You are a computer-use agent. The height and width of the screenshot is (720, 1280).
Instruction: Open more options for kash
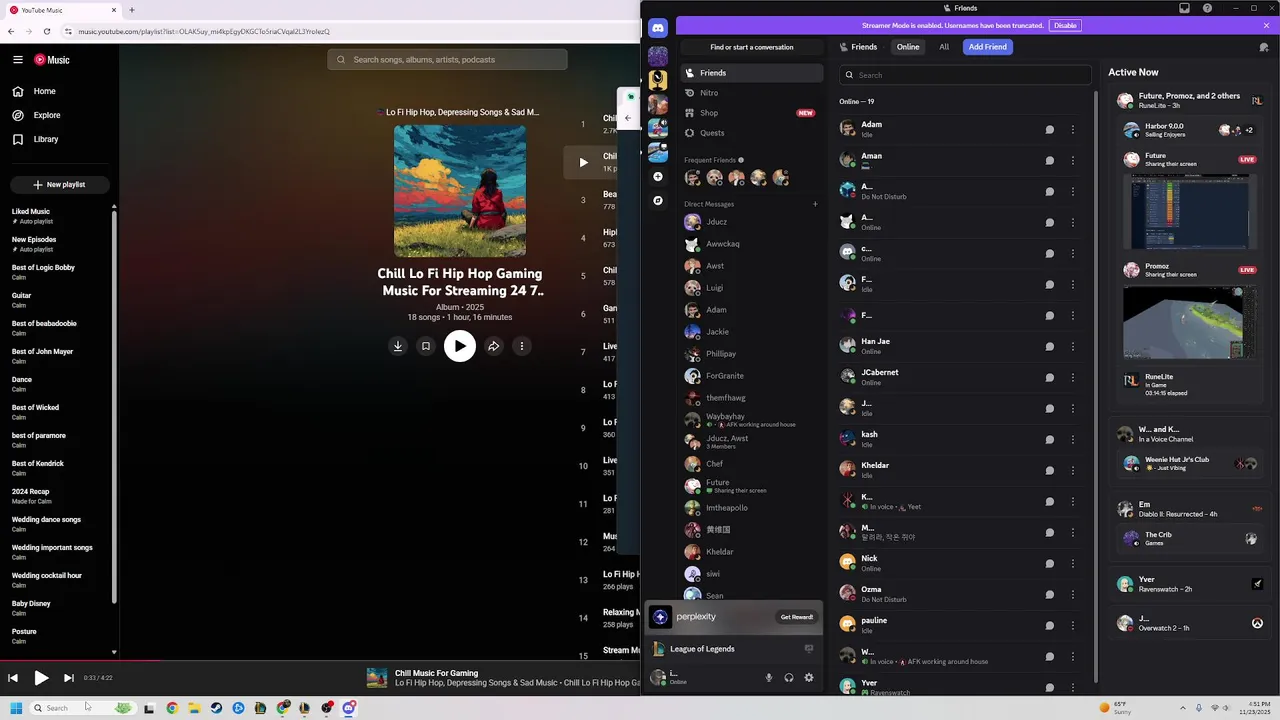(1073, 439)
